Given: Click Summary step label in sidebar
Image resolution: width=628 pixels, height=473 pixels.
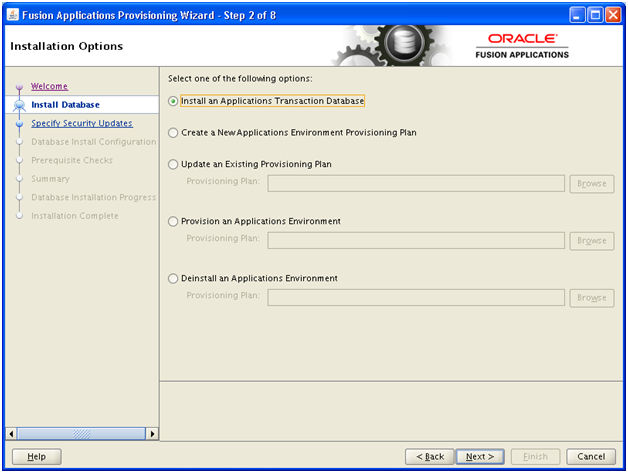Looking at the screenshot, I should coord(50,179).
